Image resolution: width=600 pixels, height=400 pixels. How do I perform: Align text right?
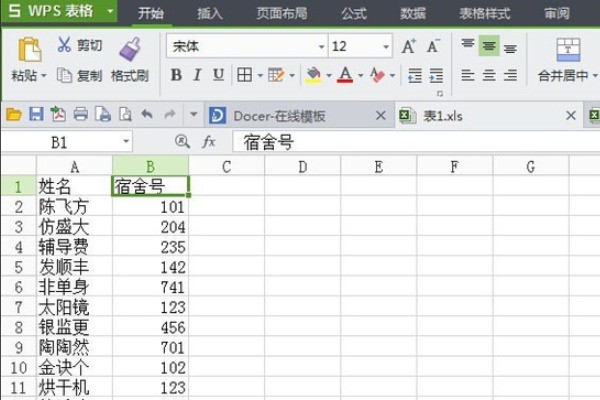[x=510, y=75]
